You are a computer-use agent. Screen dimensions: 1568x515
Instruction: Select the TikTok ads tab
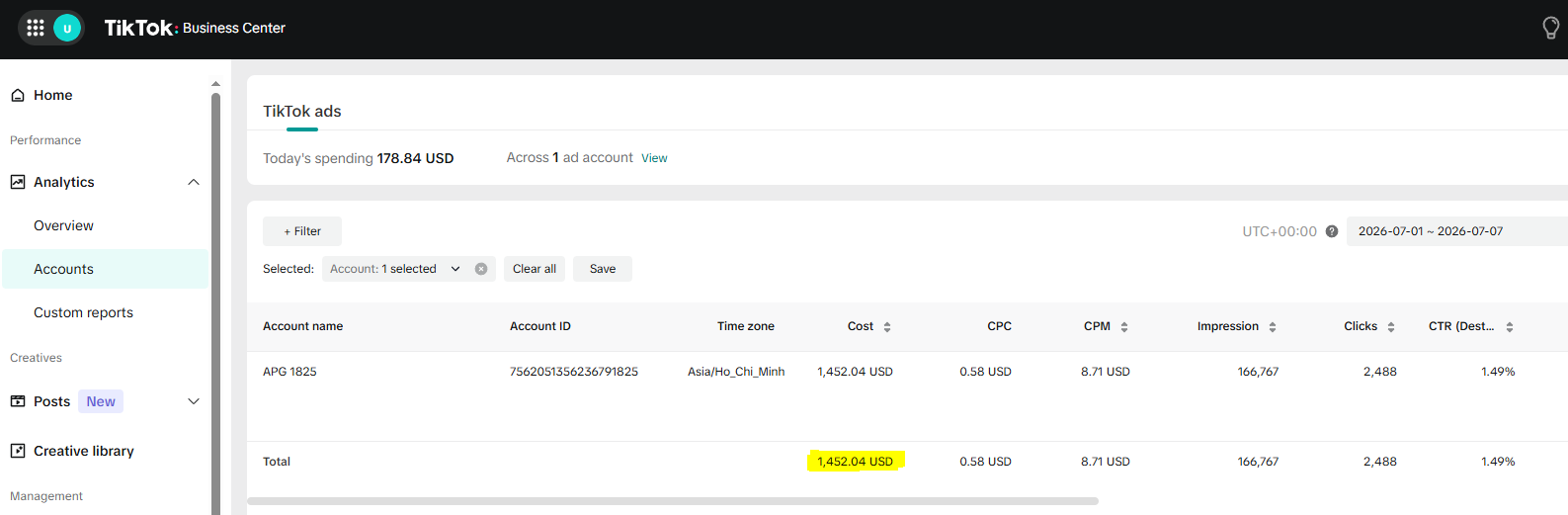tap(302, 112)
